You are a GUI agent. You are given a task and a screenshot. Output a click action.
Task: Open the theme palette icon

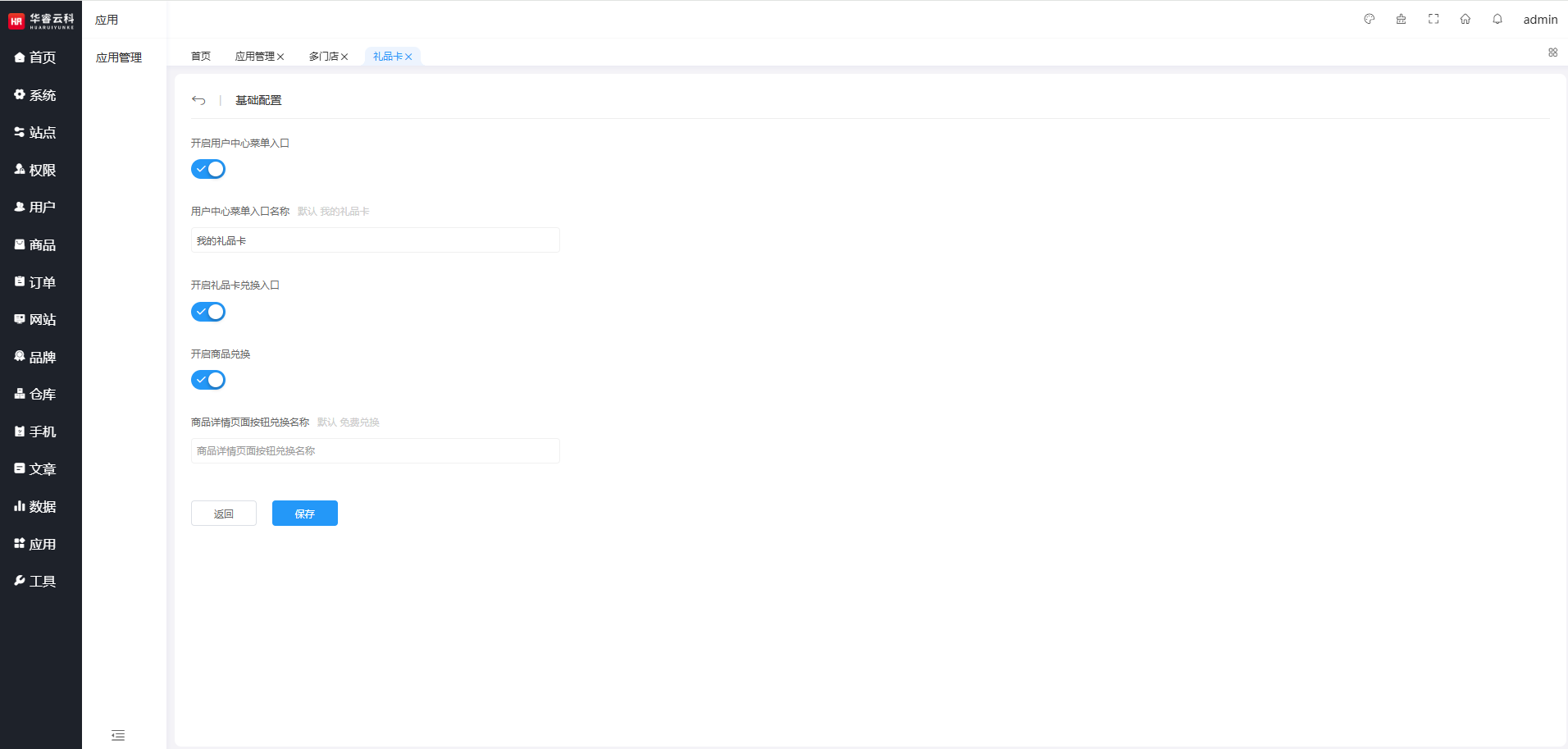point(1369,19)
